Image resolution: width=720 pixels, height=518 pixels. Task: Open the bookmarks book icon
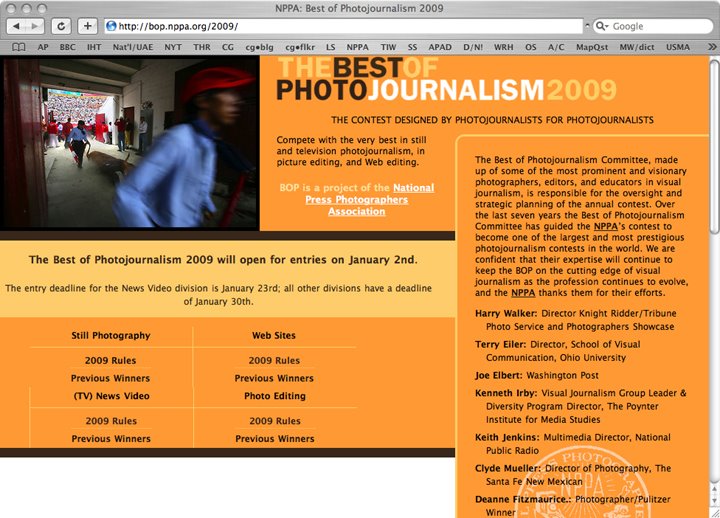pyautogui.click(x=18, y=47)
